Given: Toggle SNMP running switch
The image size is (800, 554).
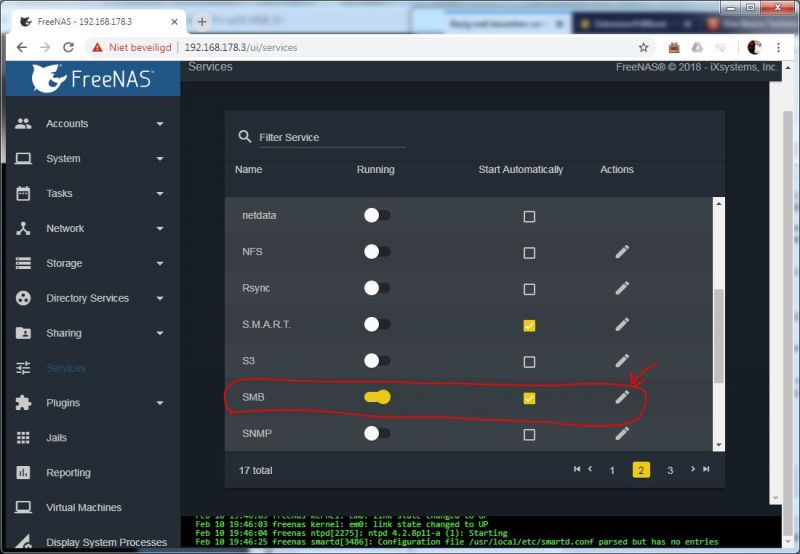Looking at the screenshot, I should tap(377, 434).
